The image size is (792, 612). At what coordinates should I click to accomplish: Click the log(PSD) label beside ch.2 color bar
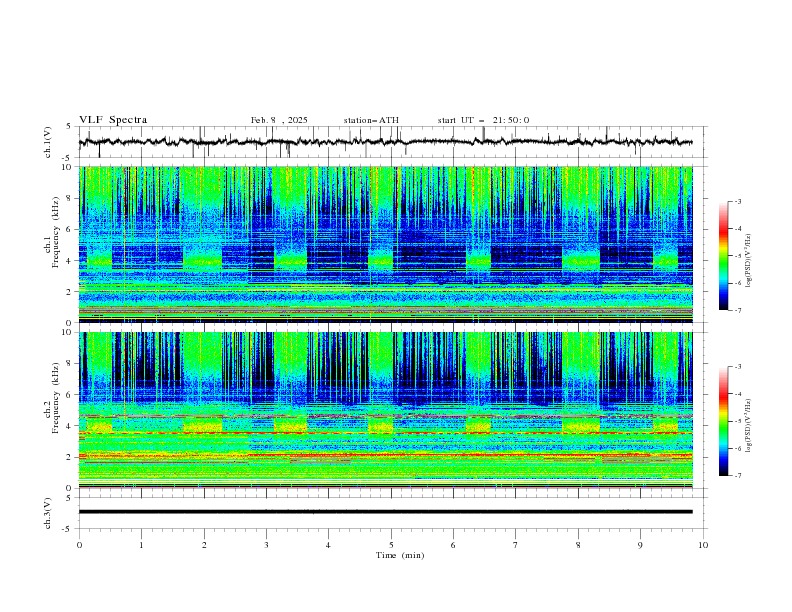click(748, 426)
